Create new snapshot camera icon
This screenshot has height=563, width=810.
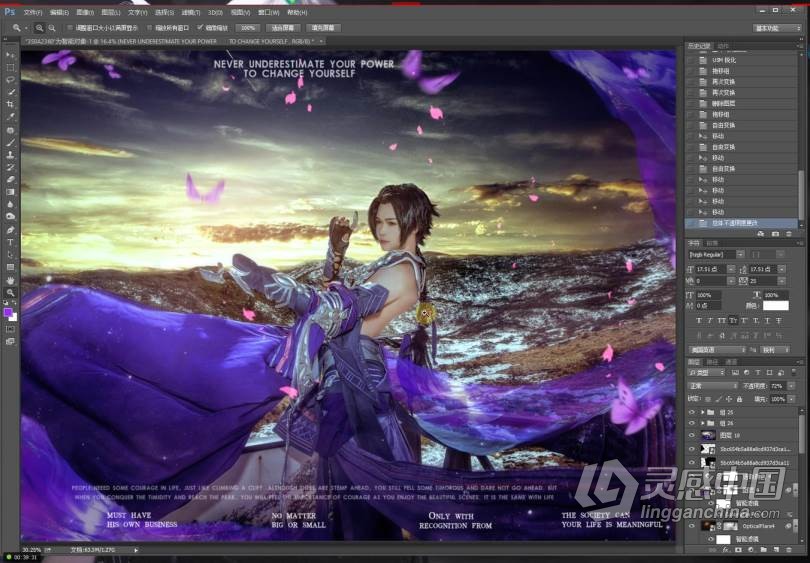click(x=775, y=234)
